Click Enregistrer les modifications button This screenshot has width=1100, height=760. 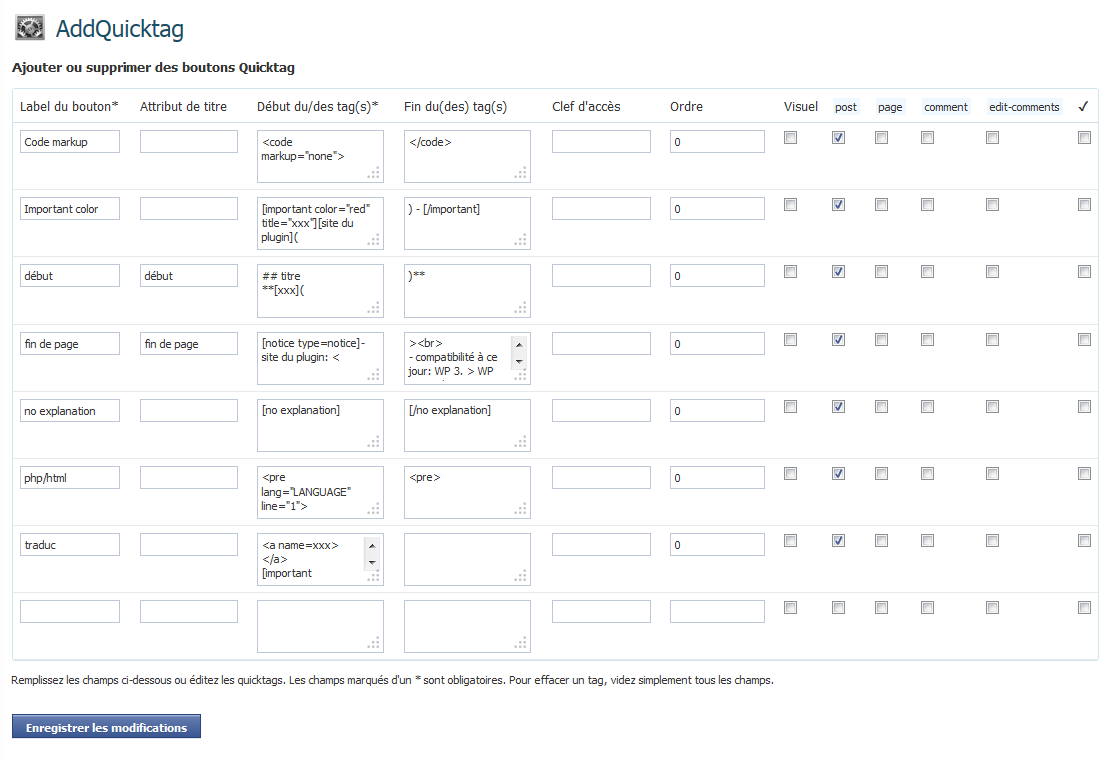click(107, 727)
